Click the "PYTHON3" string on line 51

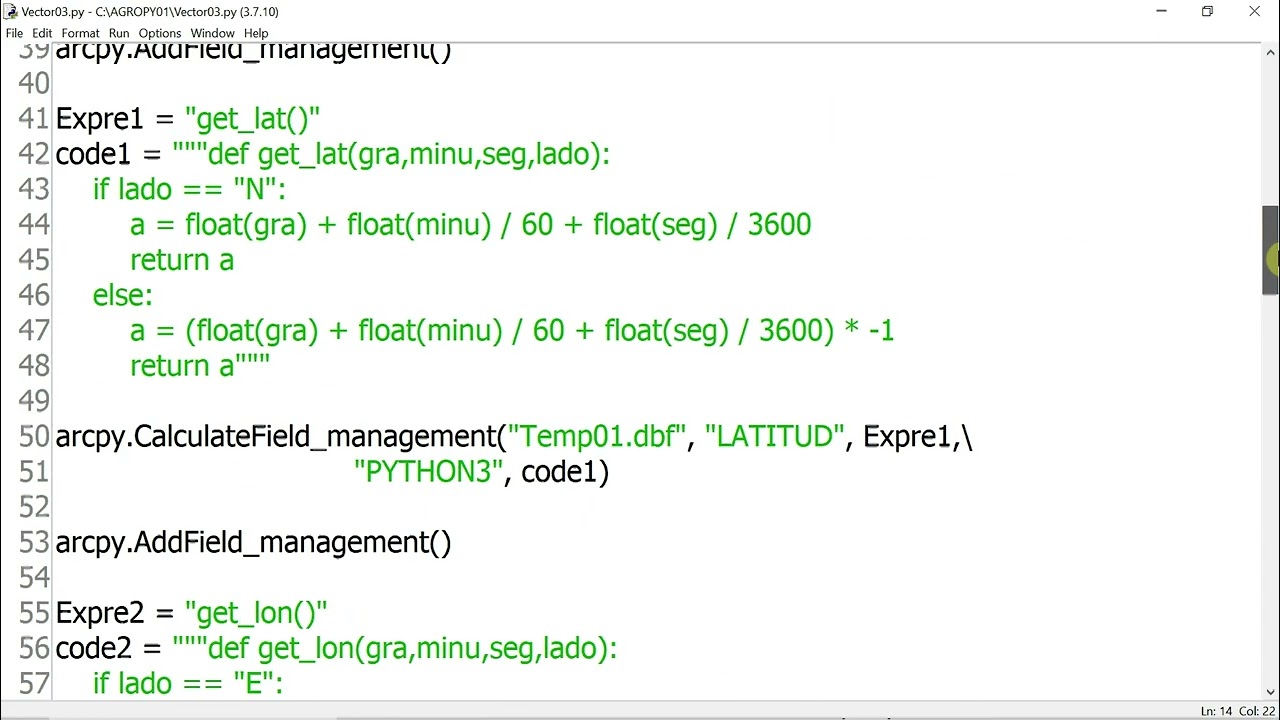(428, 471)
